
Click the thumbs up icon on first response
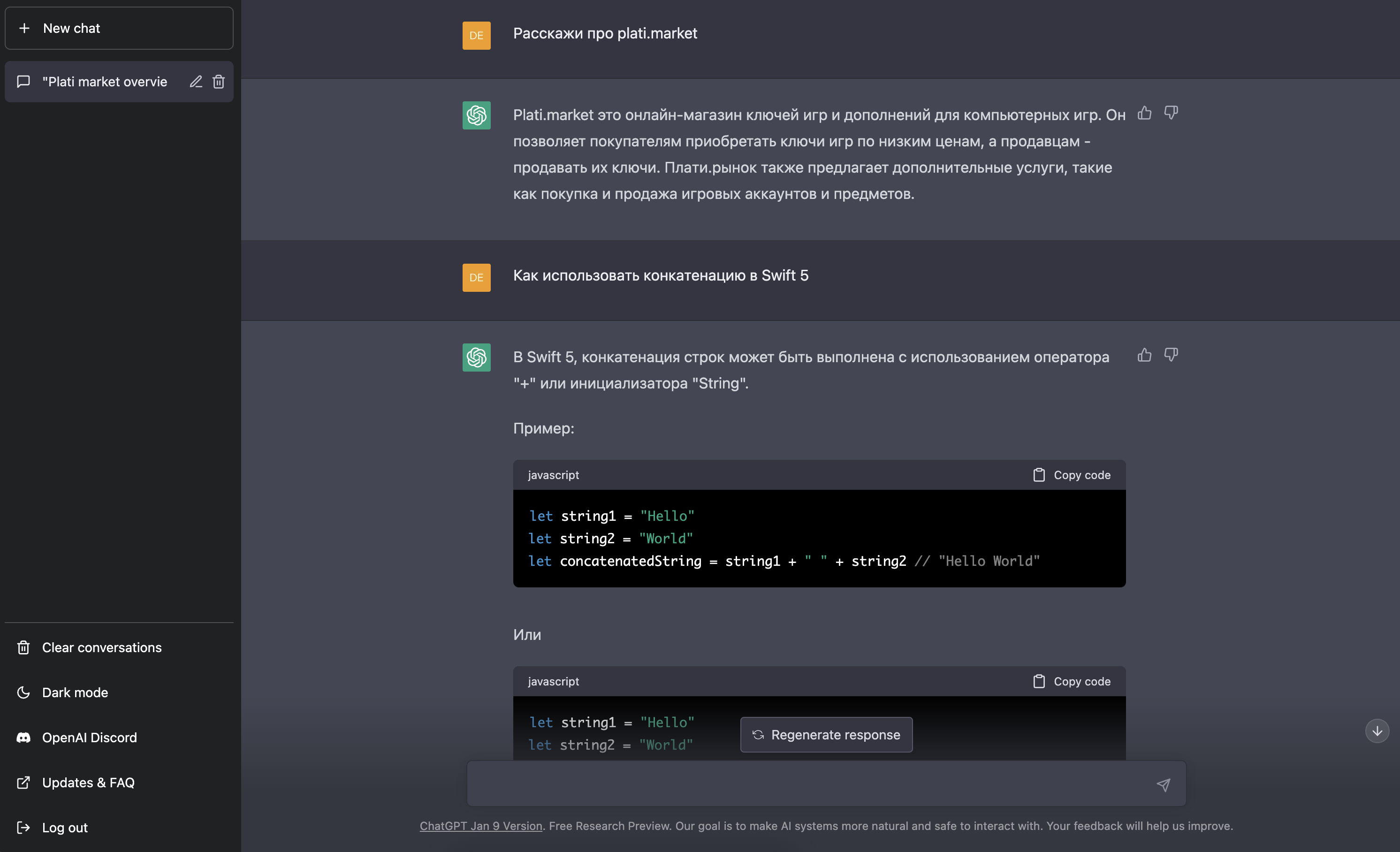pyautogui.click(x=1144, y=112)
